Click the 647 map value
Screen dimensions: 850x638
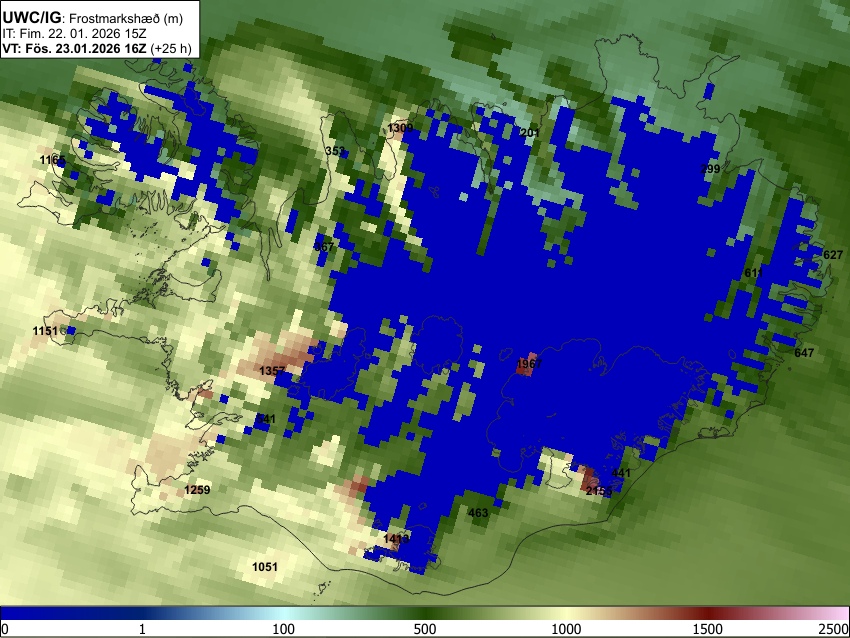tap(804, 353)
